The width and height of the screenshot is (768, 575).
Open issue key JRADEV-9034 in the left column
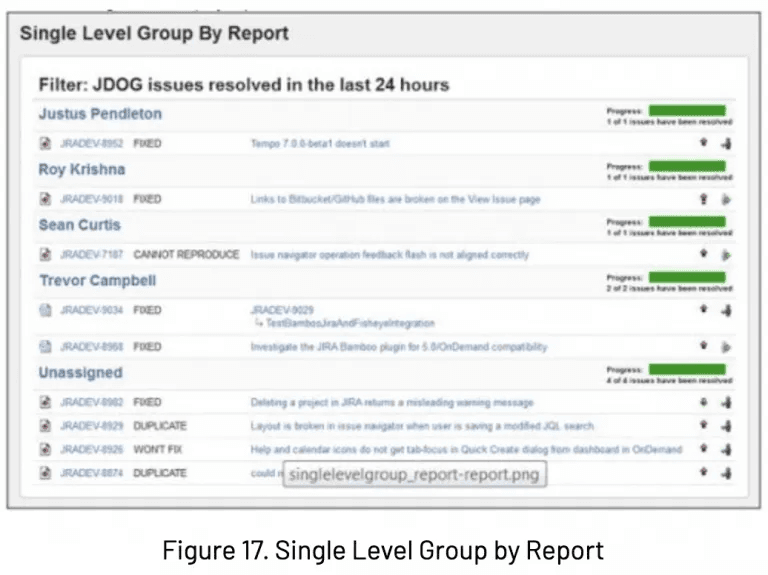91,310
